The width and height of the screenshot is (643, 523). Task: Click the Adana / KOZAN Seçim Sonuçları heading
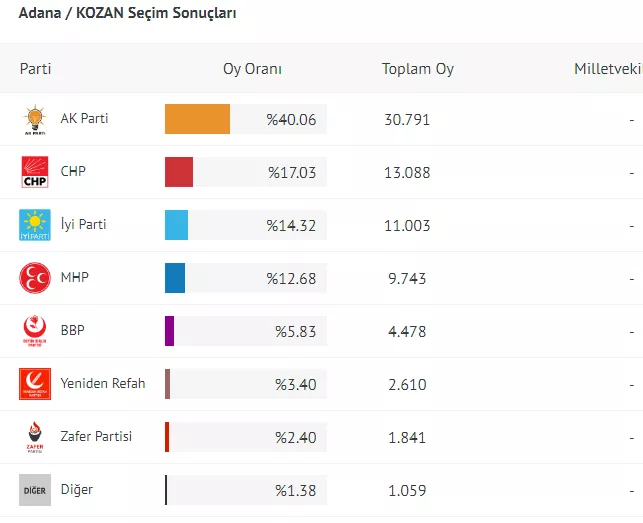click(128, 14)
